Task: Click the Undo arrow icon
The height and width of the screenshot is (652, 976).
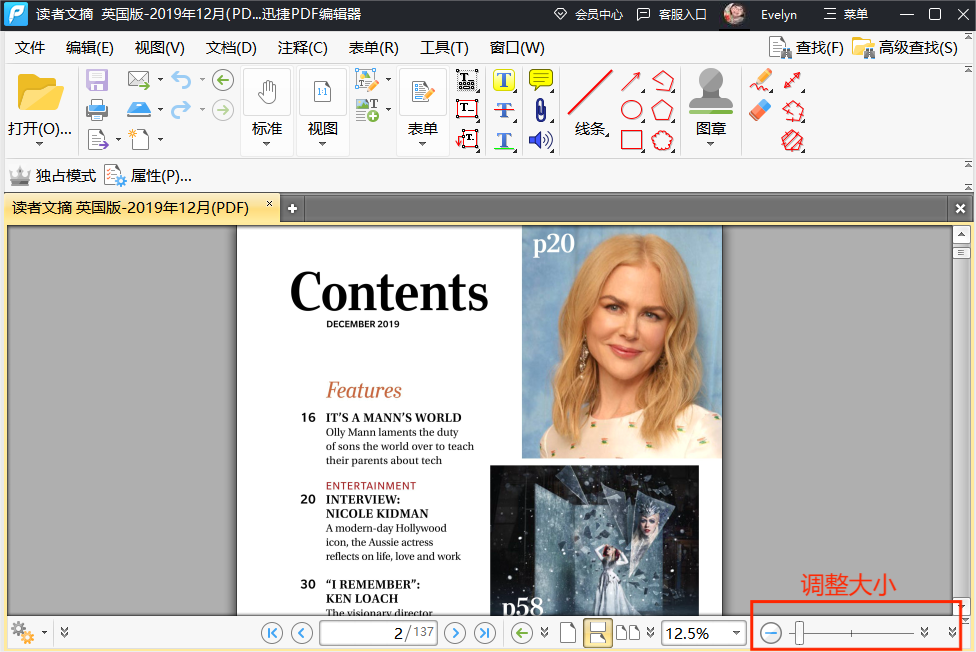Action: (181, 80)
